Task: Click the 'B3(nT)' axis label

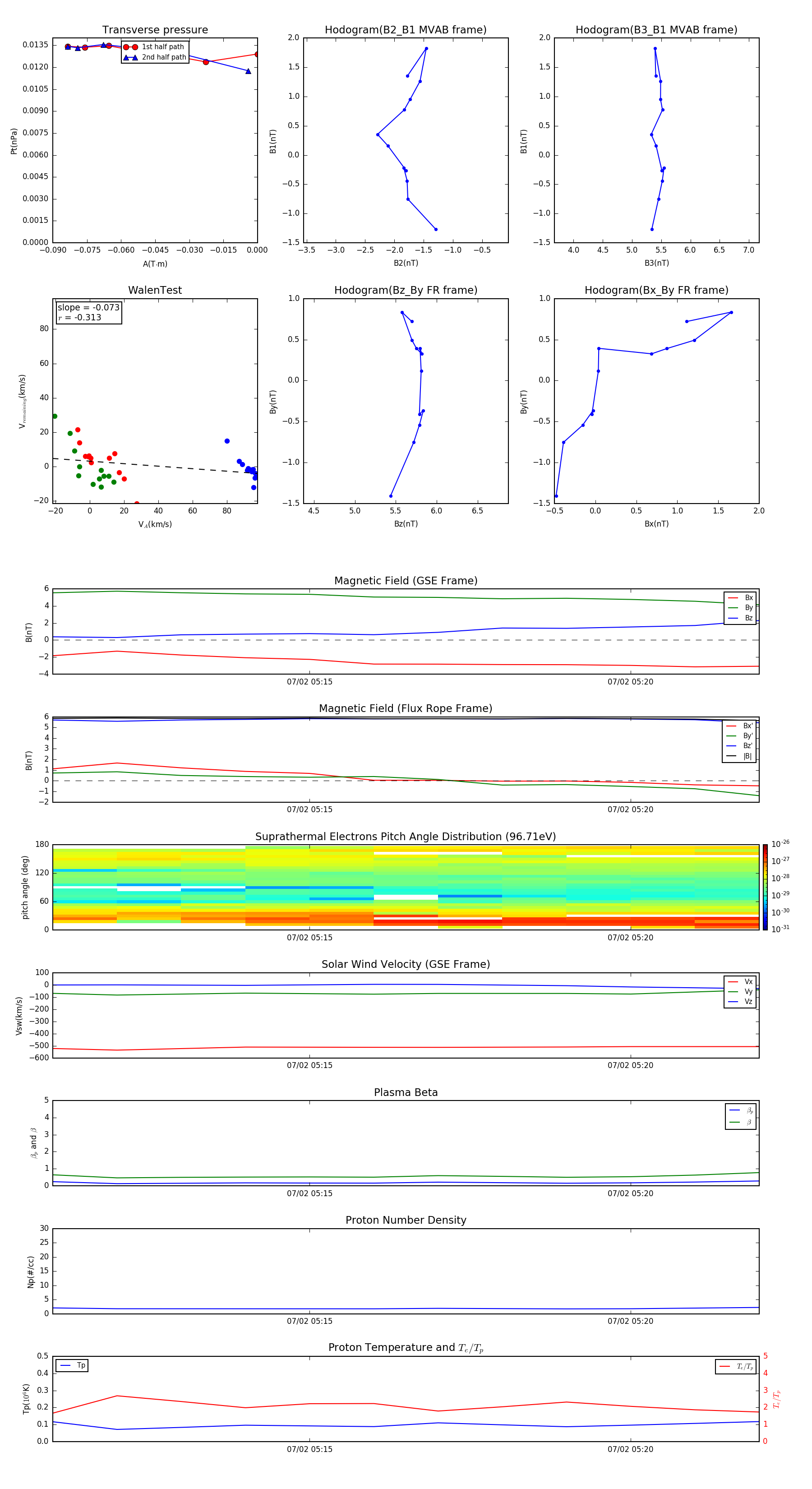Action: [656, 263]
